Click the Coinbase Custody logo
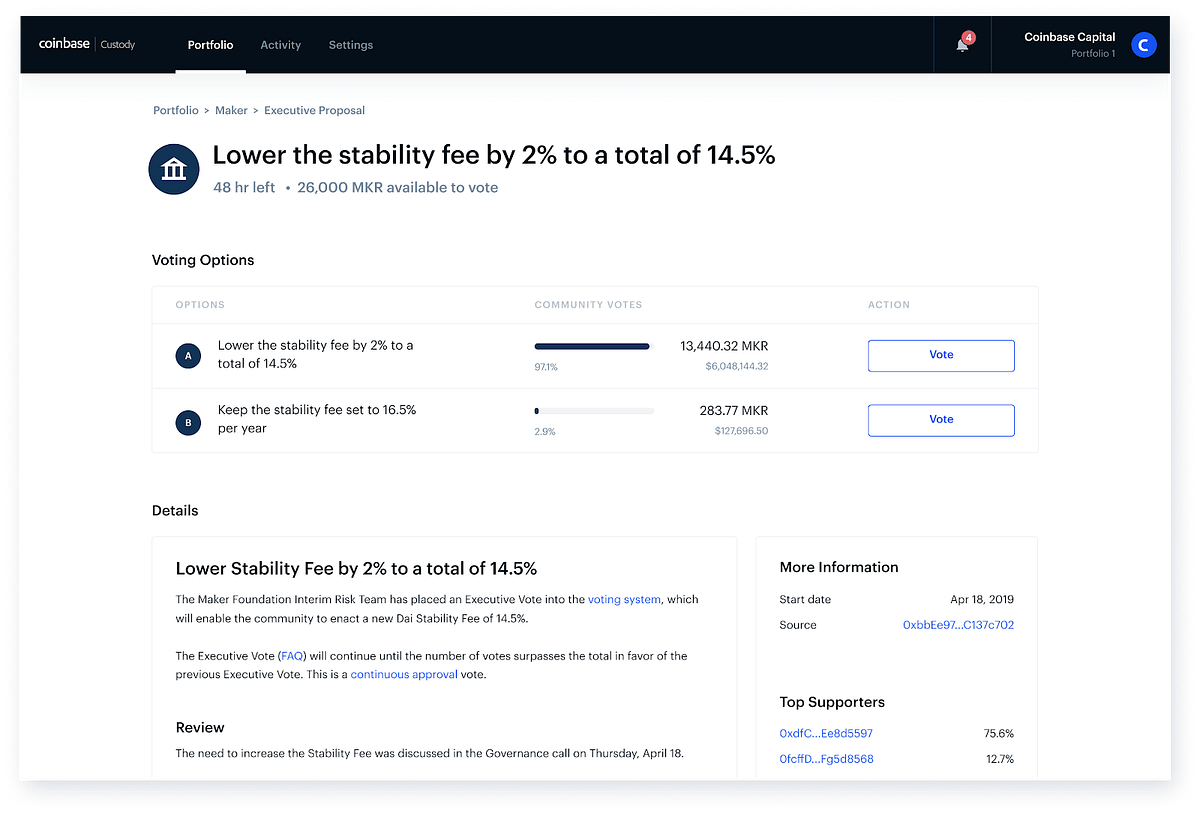The image size is (1200, 814). coord(86,44)
